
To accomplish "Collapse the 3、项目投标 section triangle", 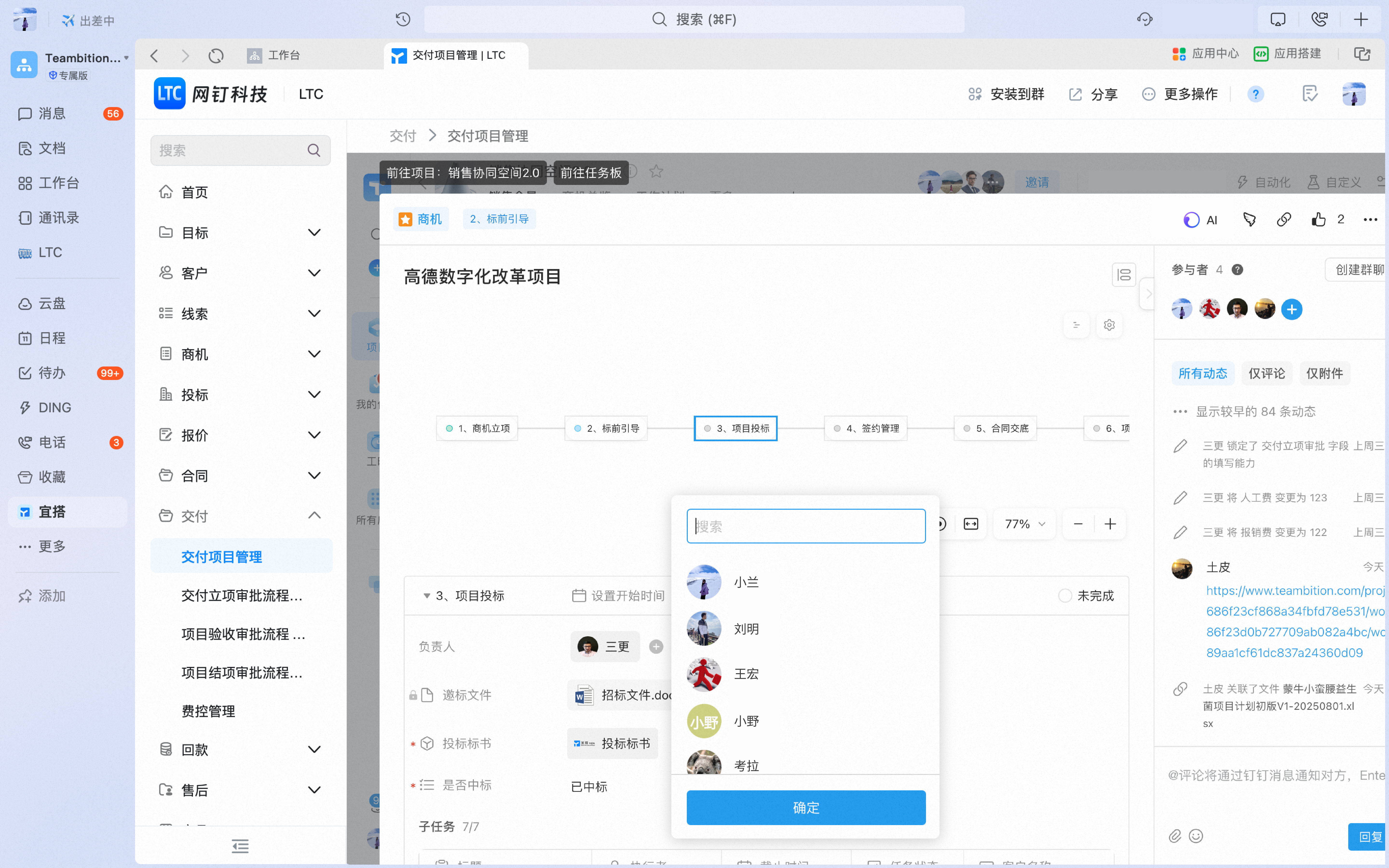I will tap(426, 596).
